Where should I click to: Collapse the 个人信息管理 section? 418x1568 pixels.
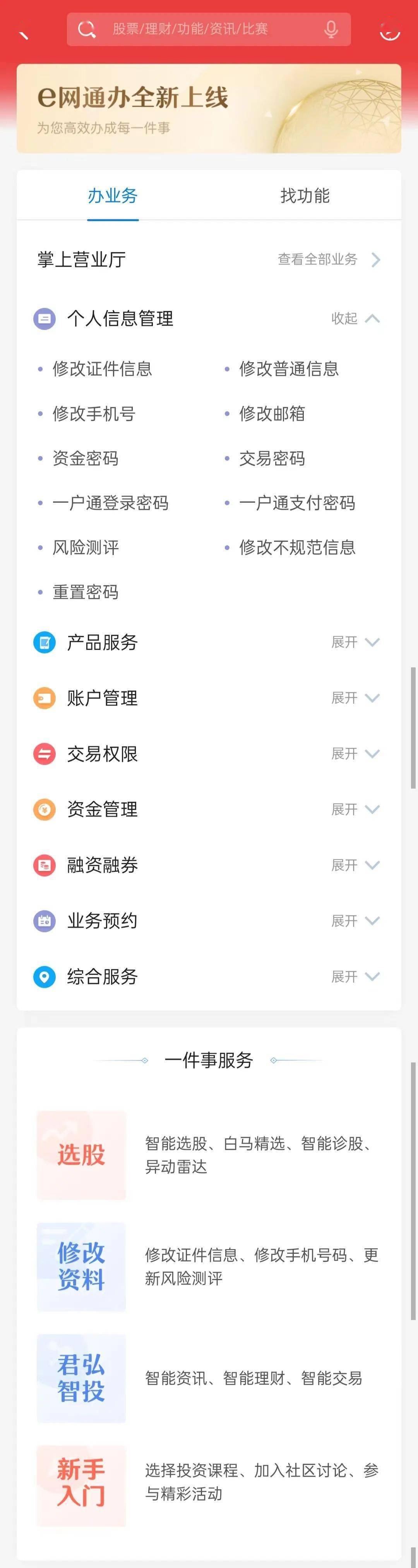click(x=355, y=318)
